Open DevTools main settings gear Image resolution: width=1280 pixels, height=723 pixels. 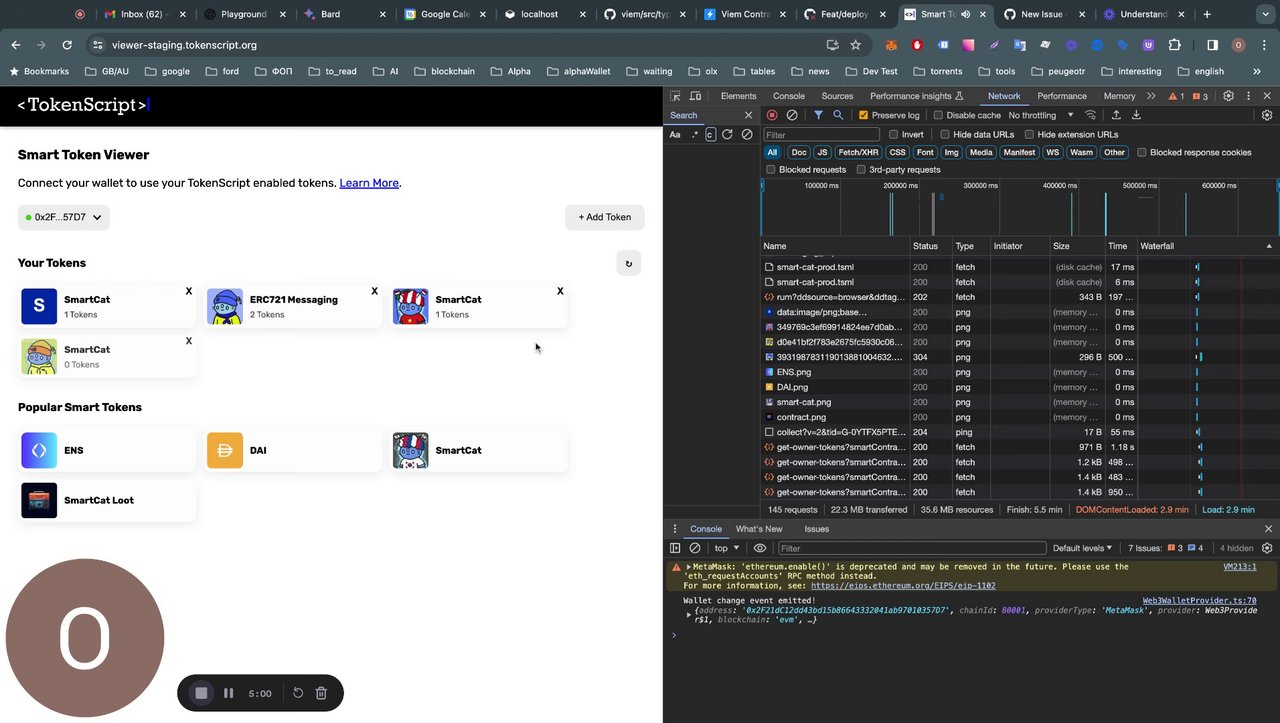1229,96
